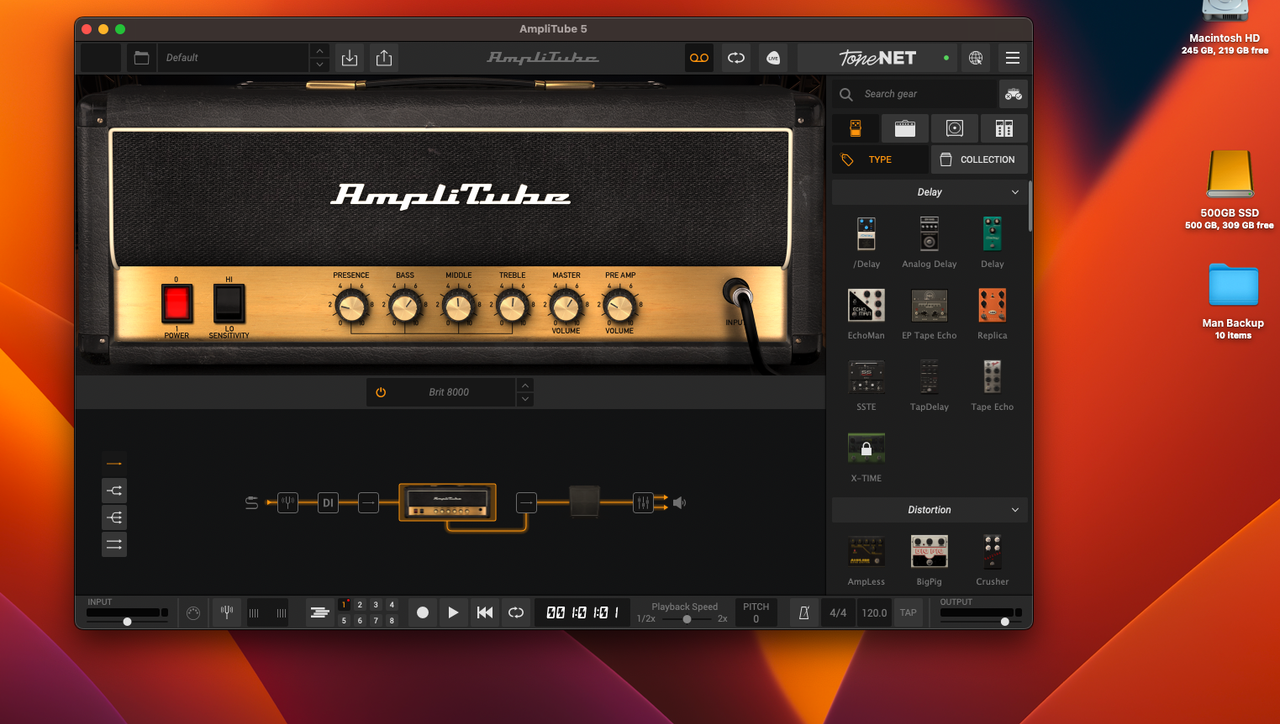Show amplifiers gear tab
The height and width of the screenshot is (724, 1280).
[x=905, y=128]
